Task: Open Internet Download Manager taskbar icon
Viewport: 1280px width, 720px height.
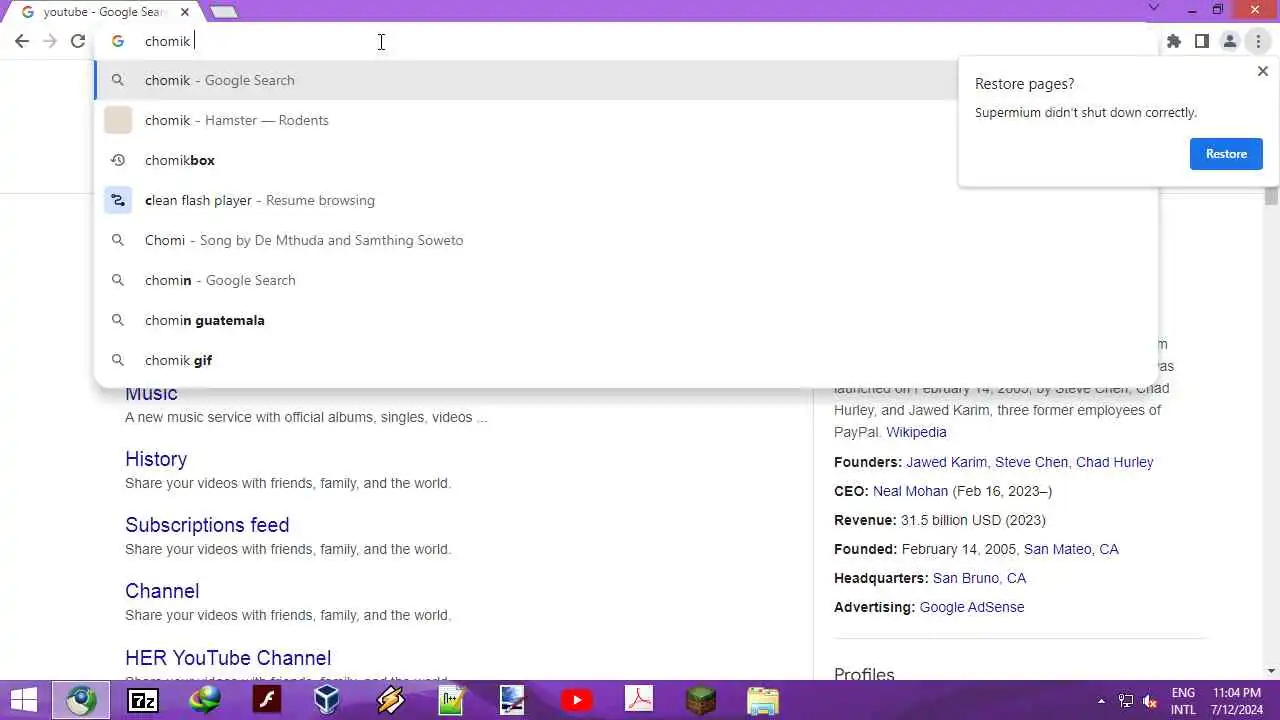Action: point(205,700)
